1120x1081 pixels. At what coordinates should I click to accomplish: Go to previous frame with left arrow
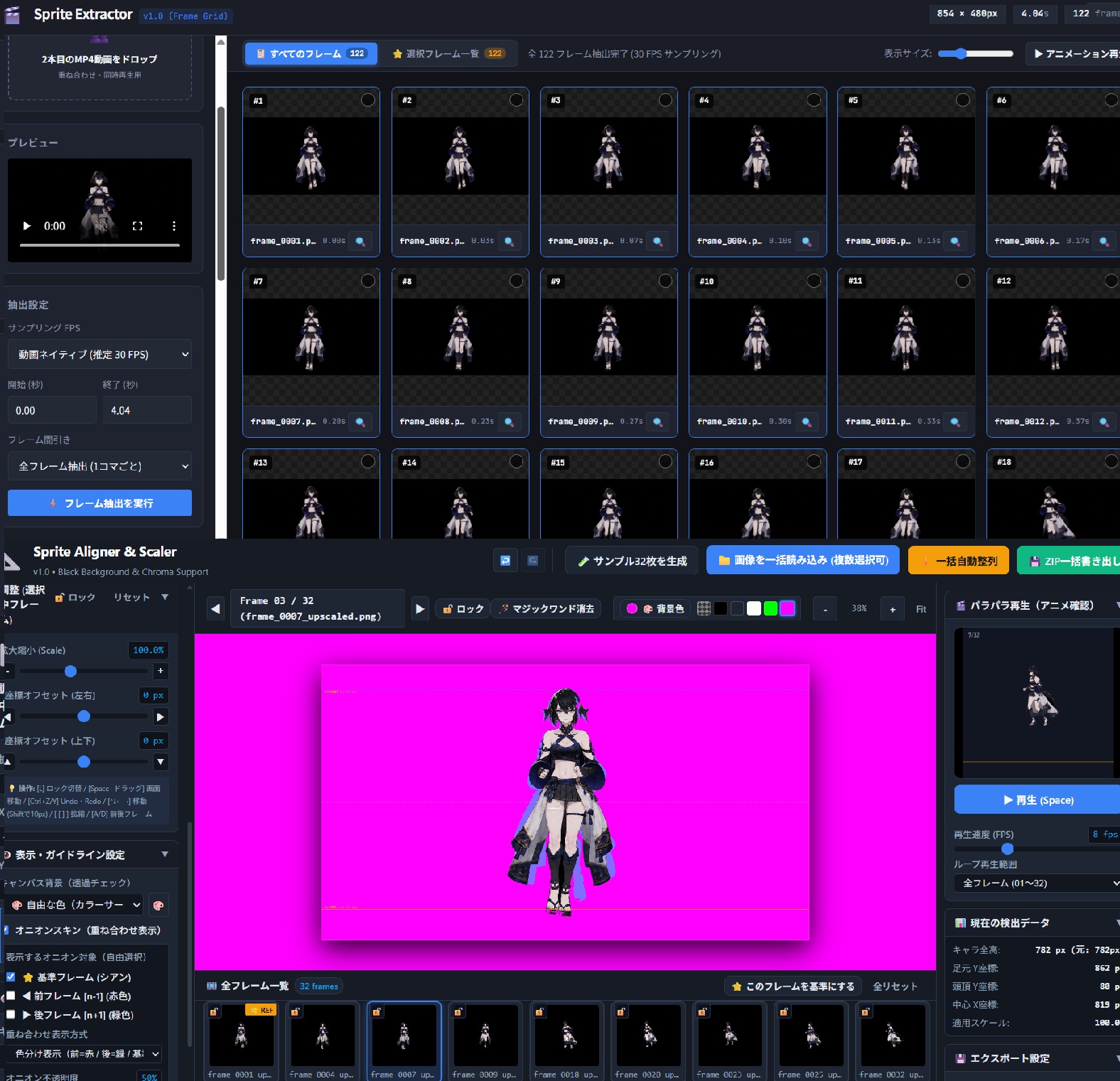(x=215, y=608)
